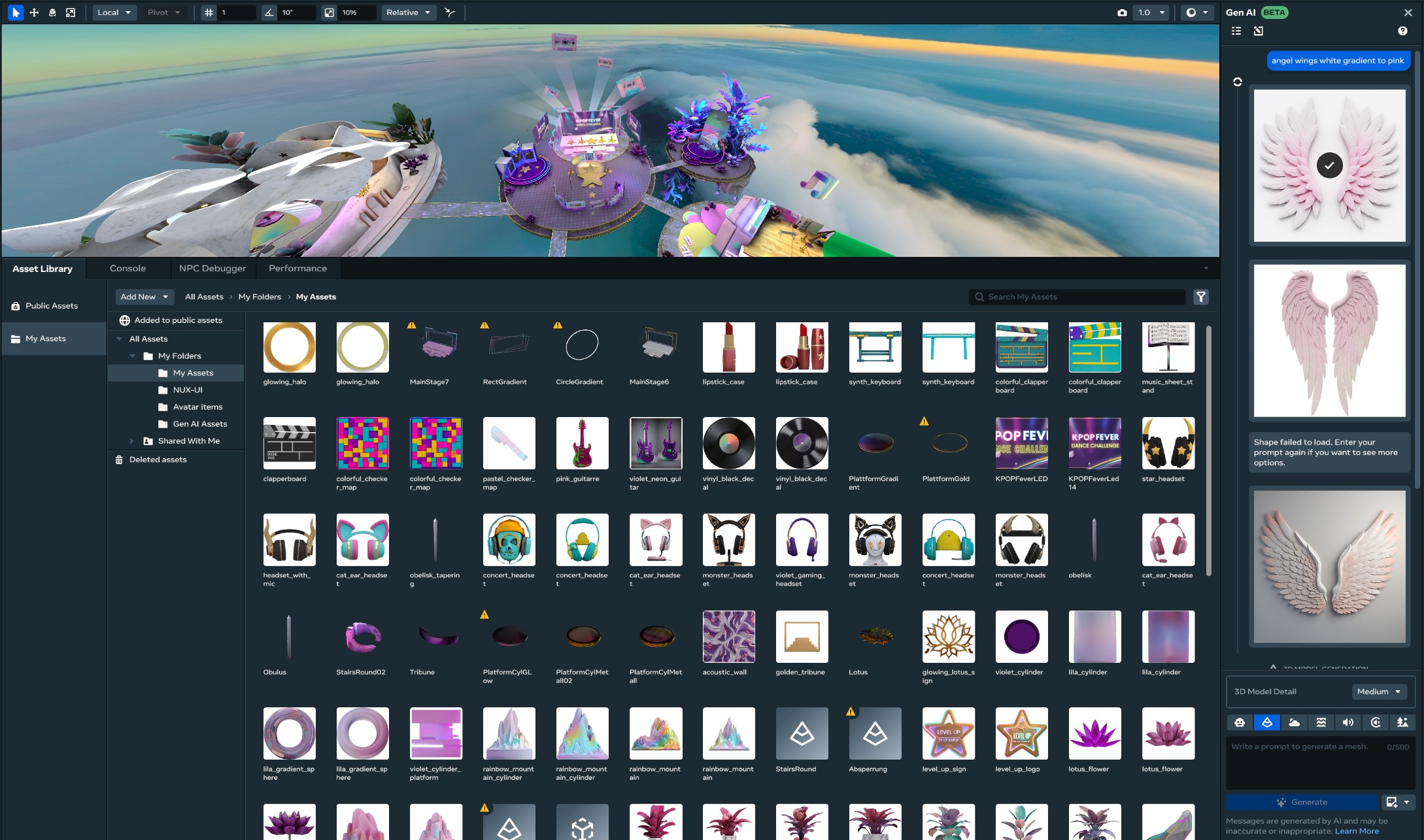
Task: Switch to the Console tab
Action: click(127, 268)
